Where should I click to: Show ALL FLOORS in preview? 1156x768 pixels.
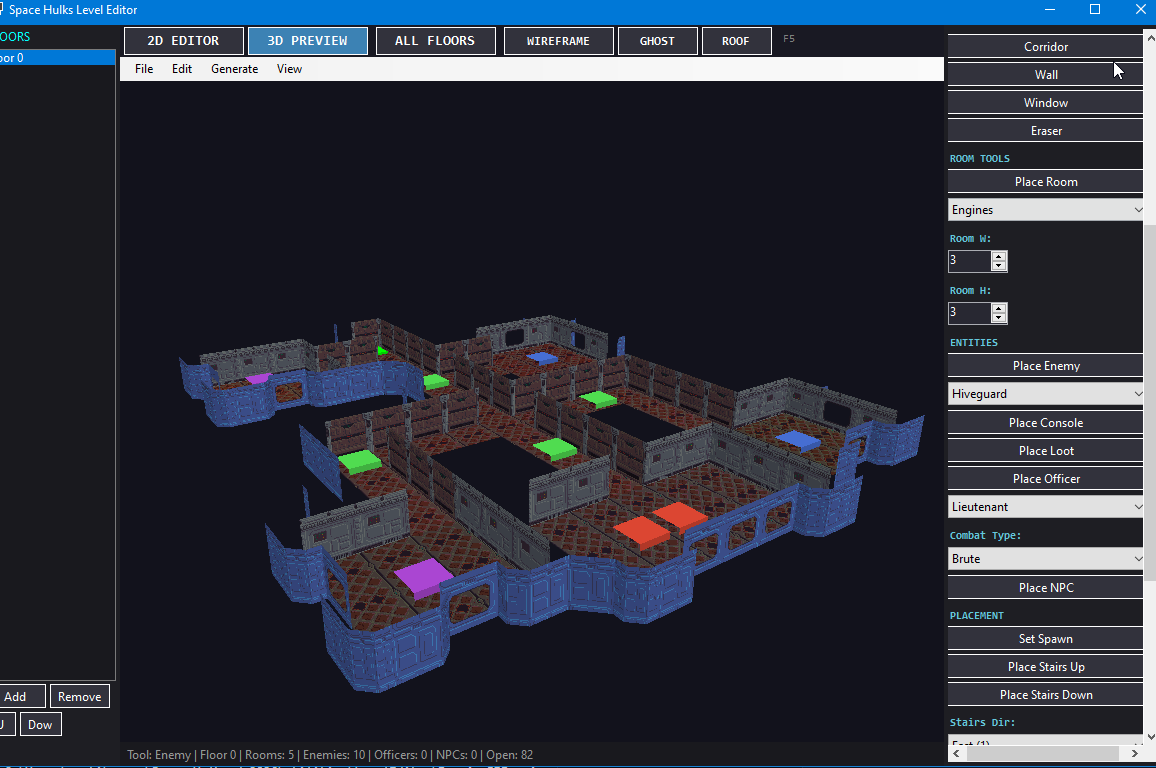tap(435, 41)
